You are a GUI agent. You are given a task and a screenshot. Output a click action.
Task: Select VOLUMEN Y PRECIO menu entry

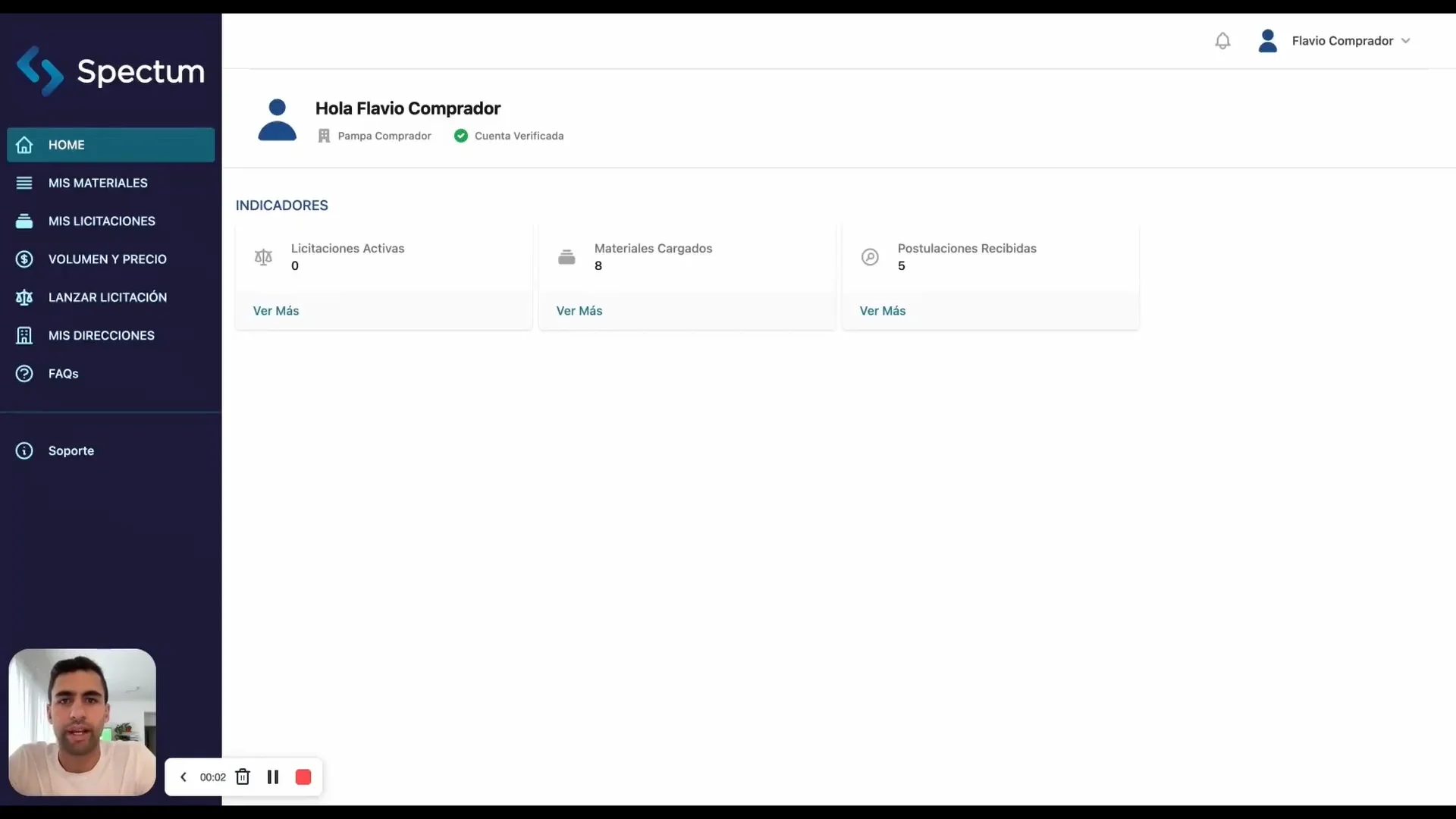click(111, 259)
